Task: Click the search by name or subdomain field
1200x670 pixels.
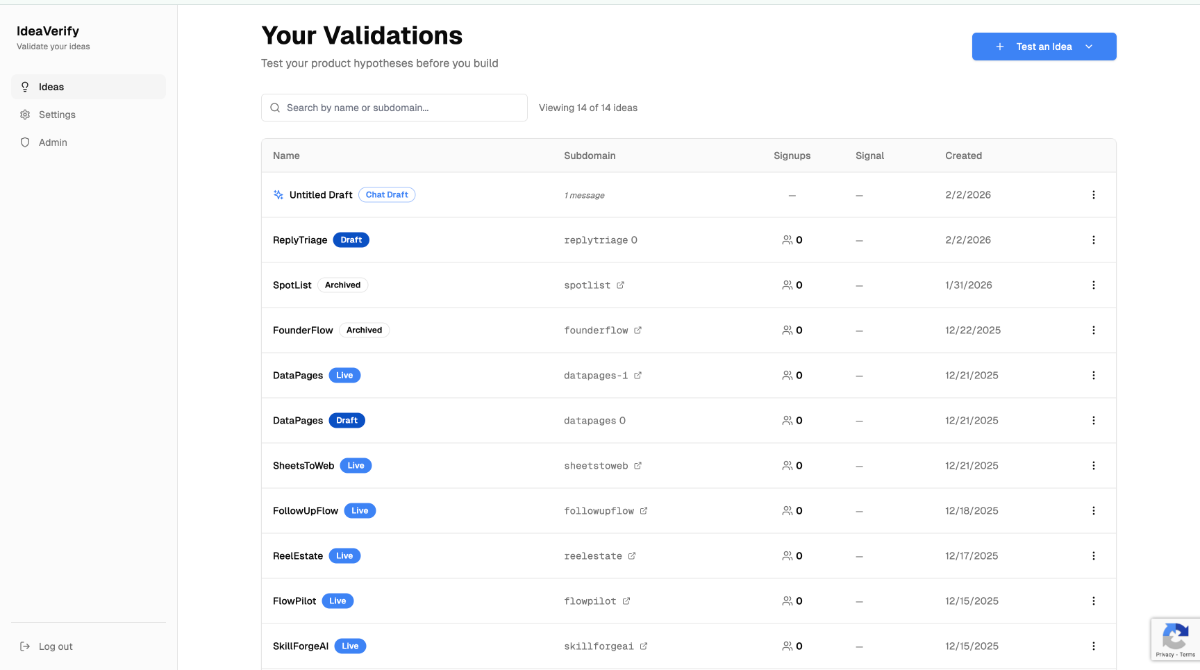Action: pyautogui.click(x=400, y=108)
